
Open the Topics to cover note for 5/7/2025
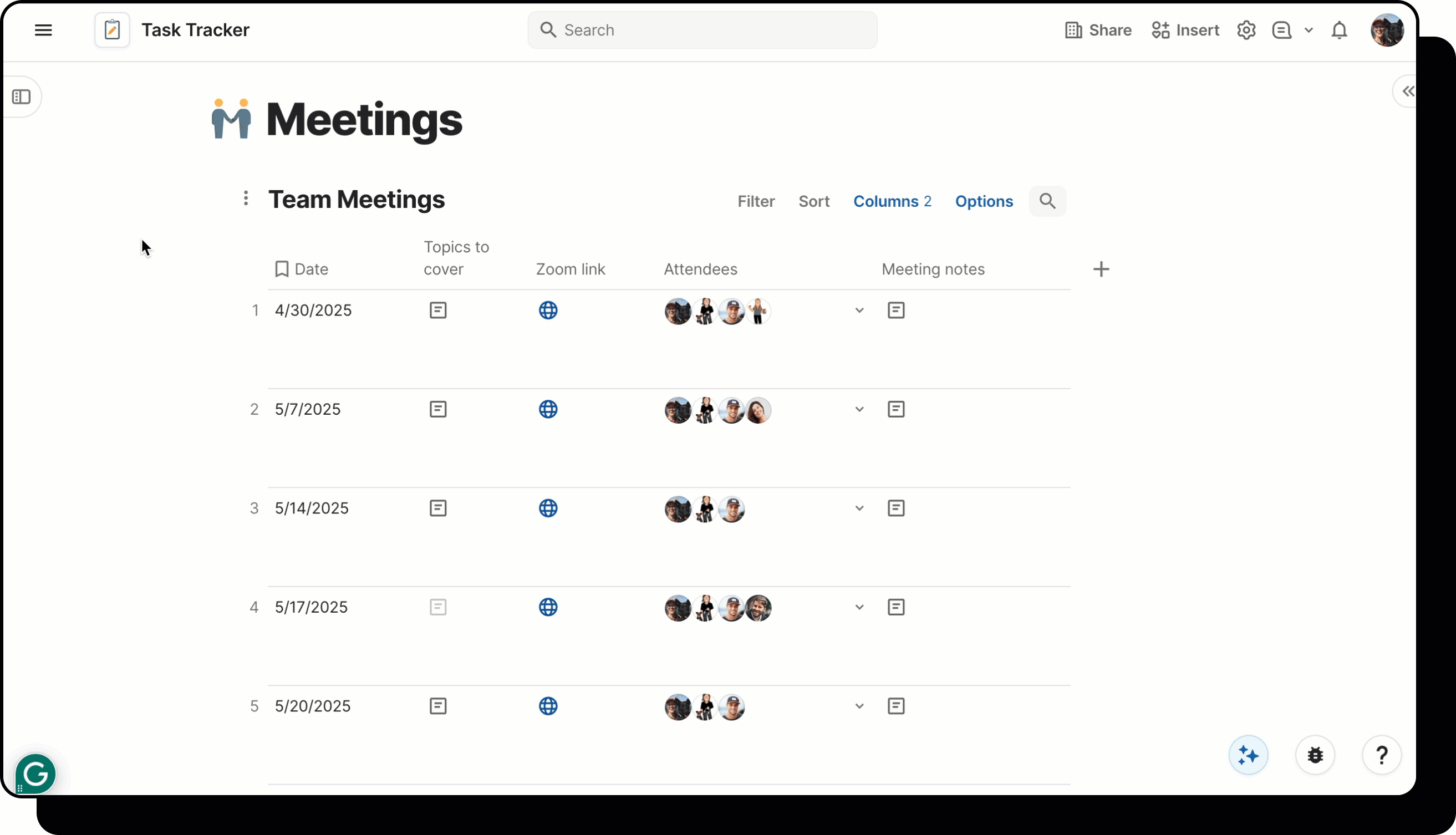pyautogui.click(x=437, y=409)
